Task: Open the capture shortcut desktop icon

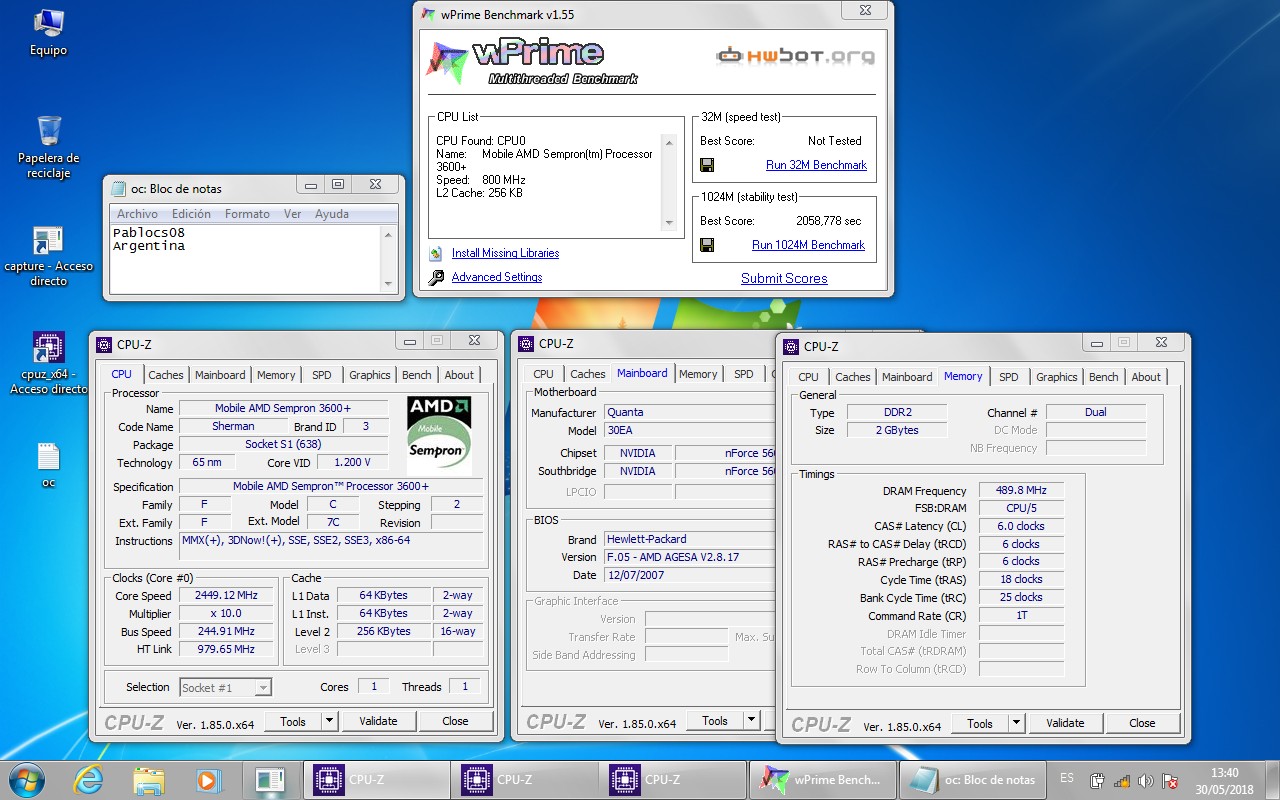Action: click(x=48, y=255)
